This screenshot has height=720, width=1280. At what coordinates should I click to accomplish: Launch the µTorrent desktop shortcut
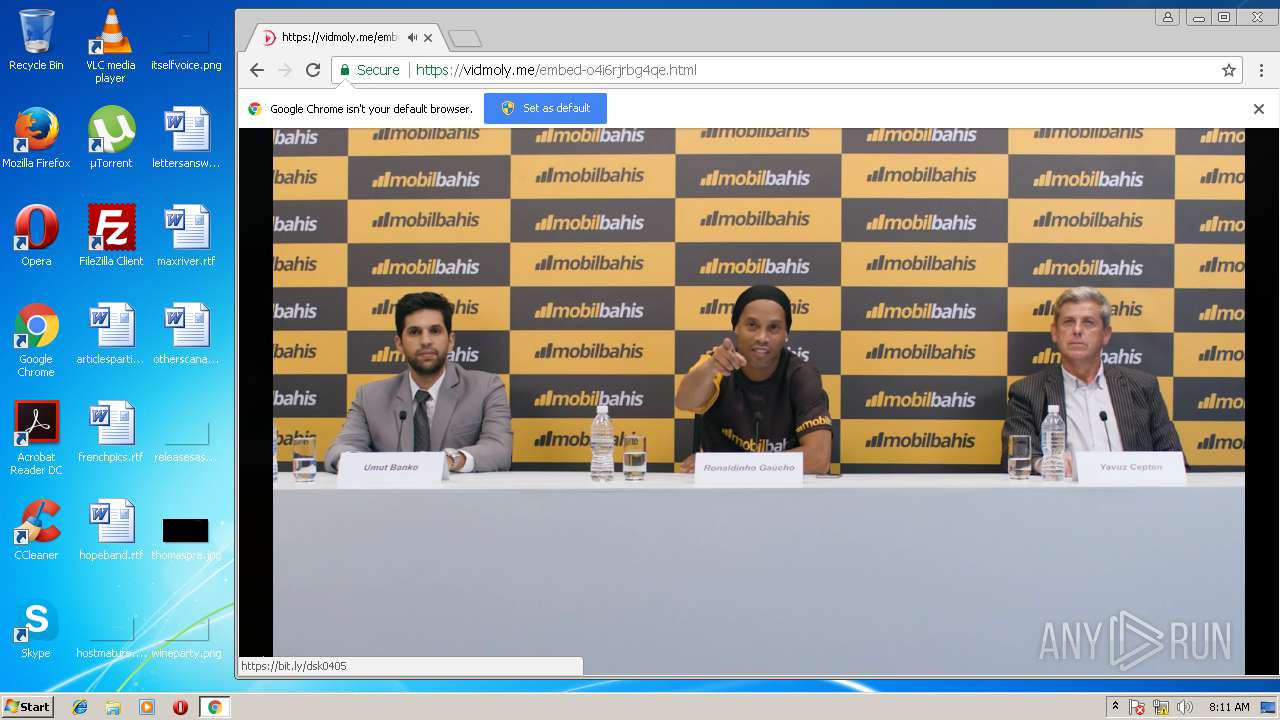pyautogui.click(x=110, y=137)
